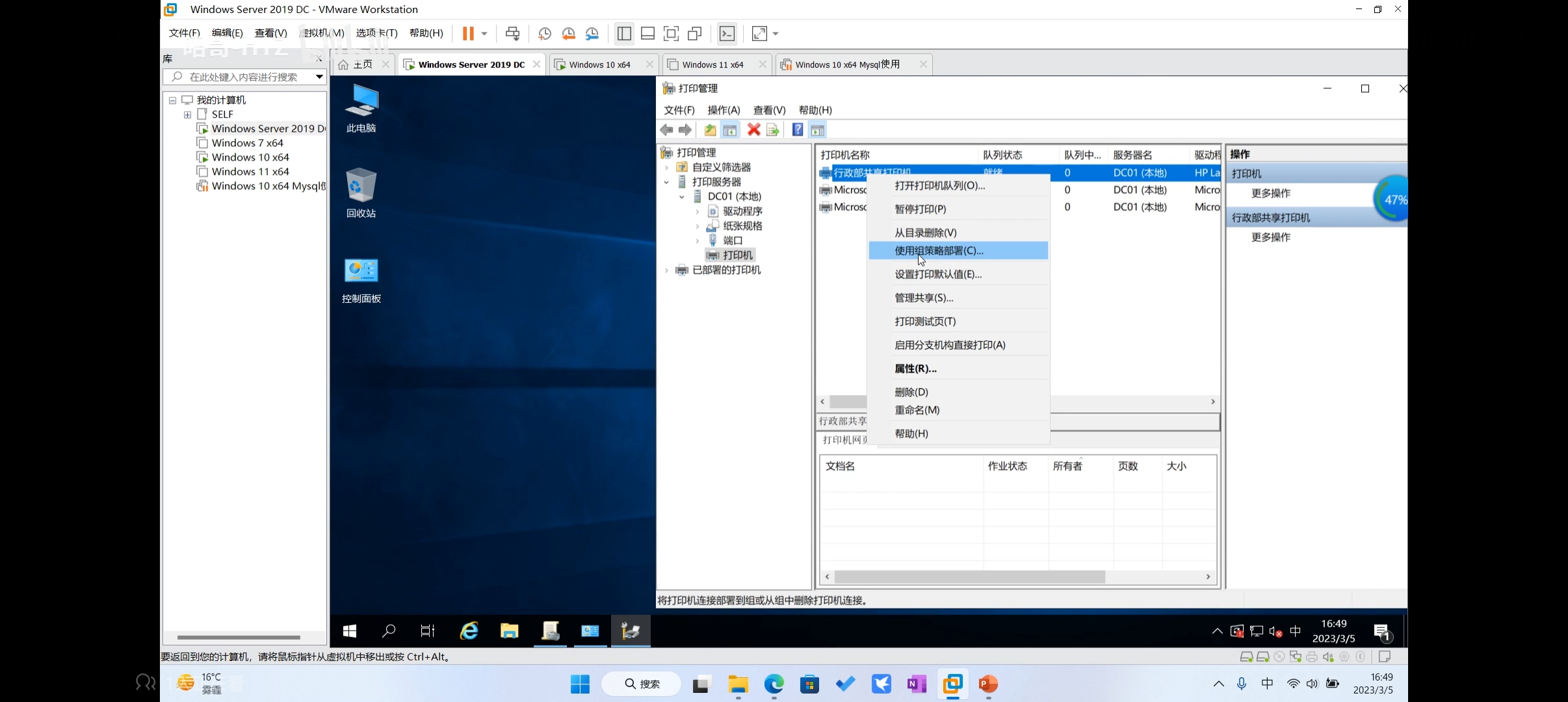Click 更多操作 under 行政部共享打印机
The height and width of the screenshot is (702, 1568).
click(x=1271, y=237)
